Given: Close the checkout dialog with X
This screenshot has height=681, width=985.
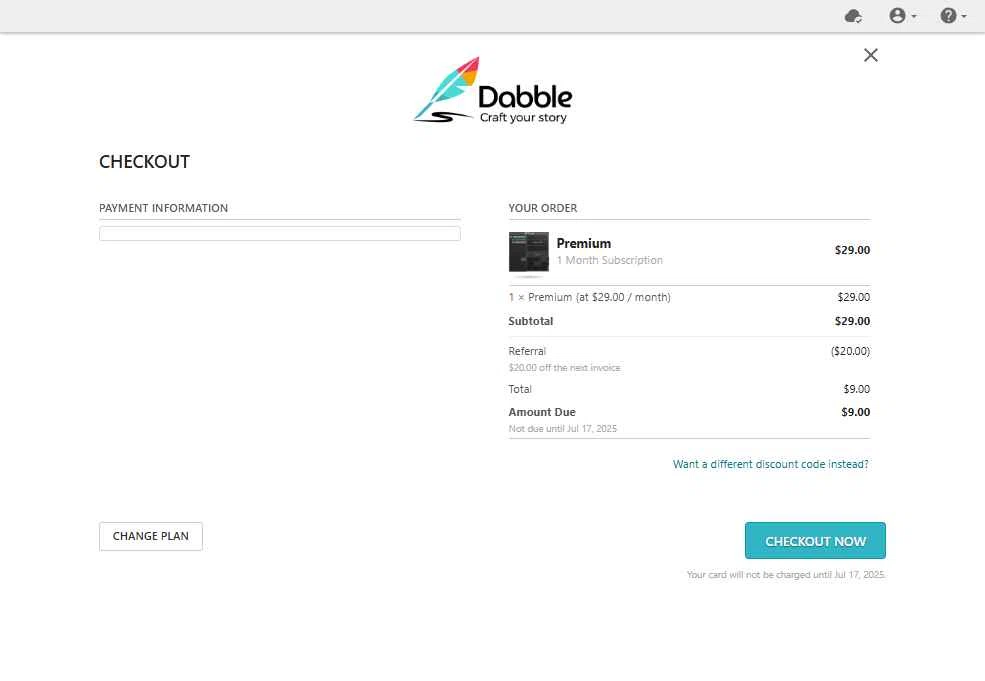Looking at the screenshot, I should click(871, 55).
